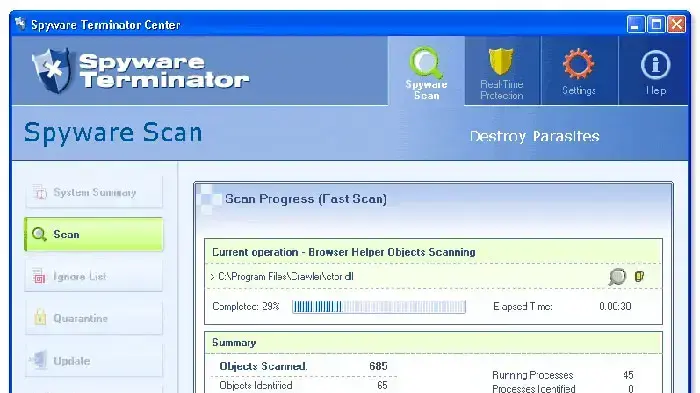Click the green magnifier Spyware Scan icon
Image resolution: width=700 pixels, height=393 pixels.
click(426, 63)
